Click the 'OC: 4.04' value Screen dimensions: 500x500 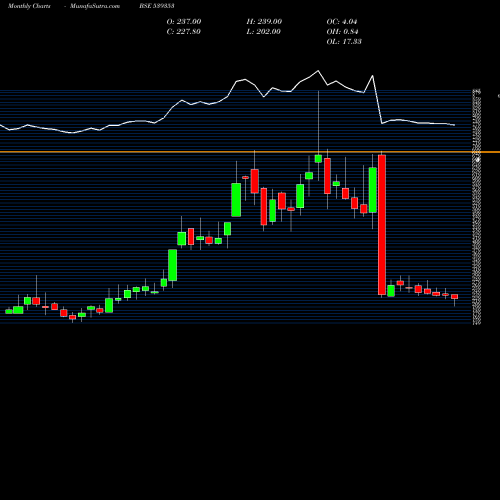click(342, 22)
